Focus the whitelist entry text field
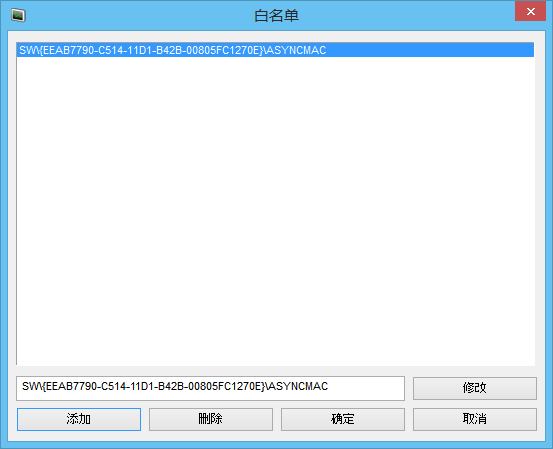Screen dimensions: 553x449 click(x=210, y=388)
